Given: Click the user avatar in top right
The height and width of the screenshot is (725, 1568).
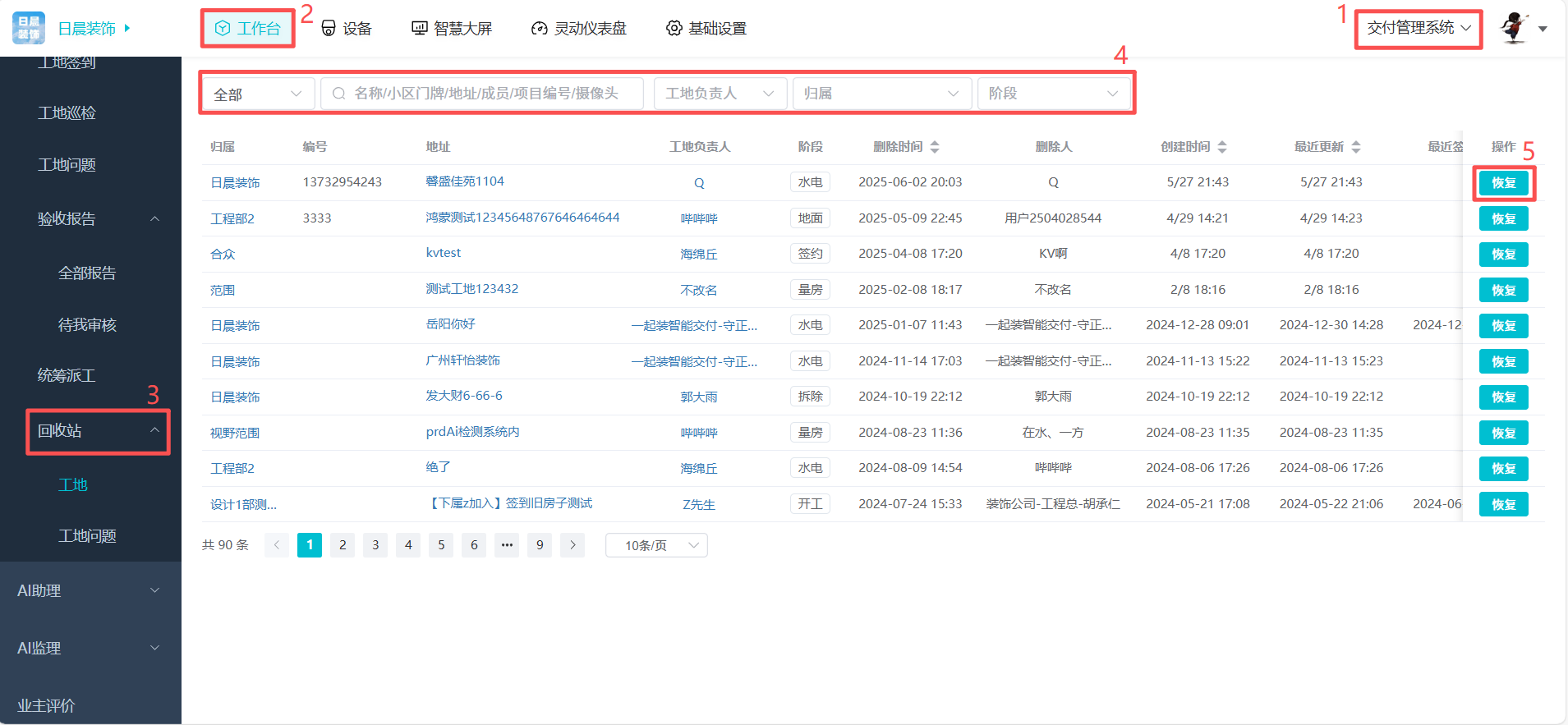Looking at the screenshot, I should click(1514, 28).
